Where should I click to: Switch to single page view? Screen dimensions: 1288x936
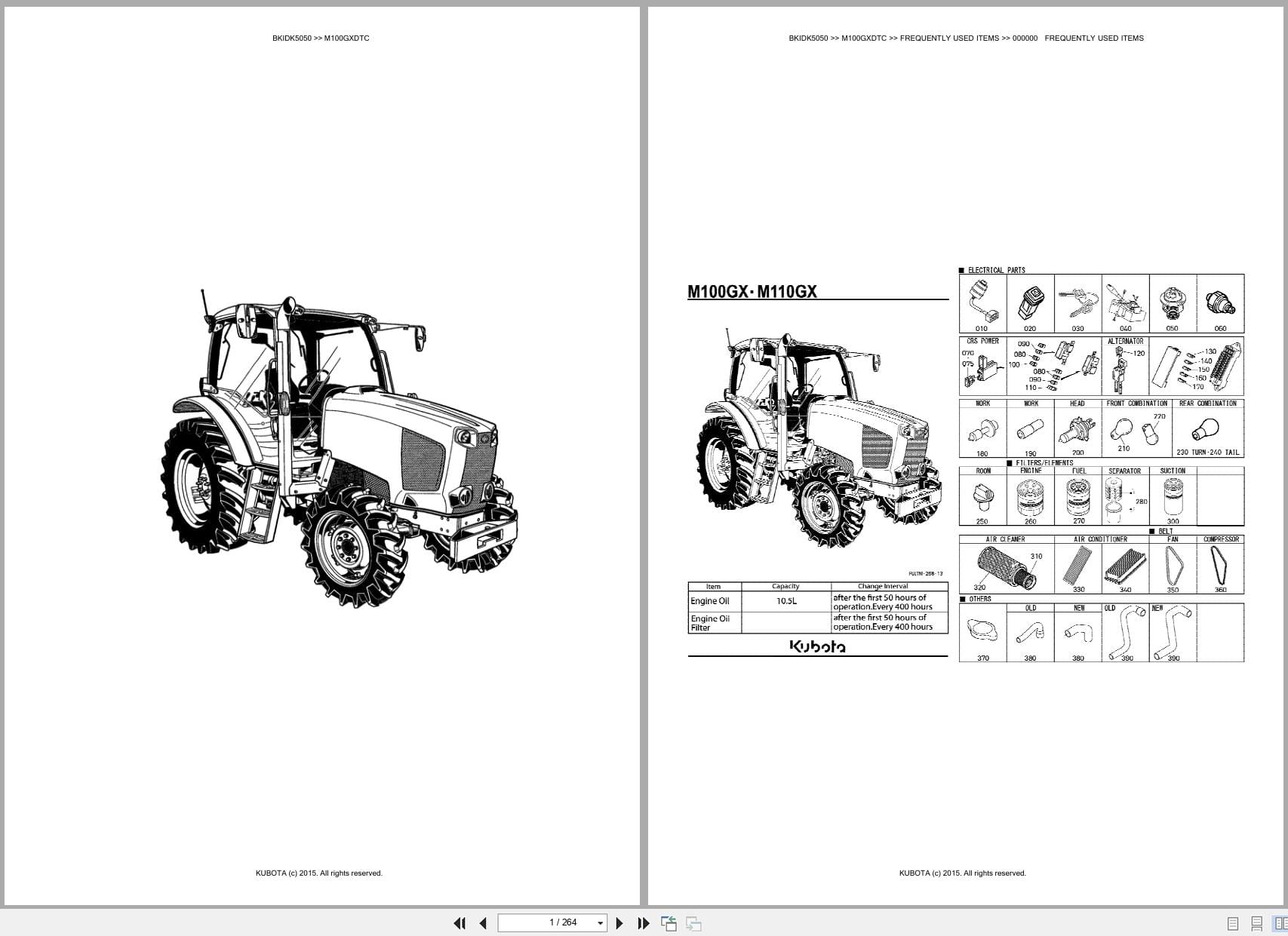click(x=1233, y=923)
